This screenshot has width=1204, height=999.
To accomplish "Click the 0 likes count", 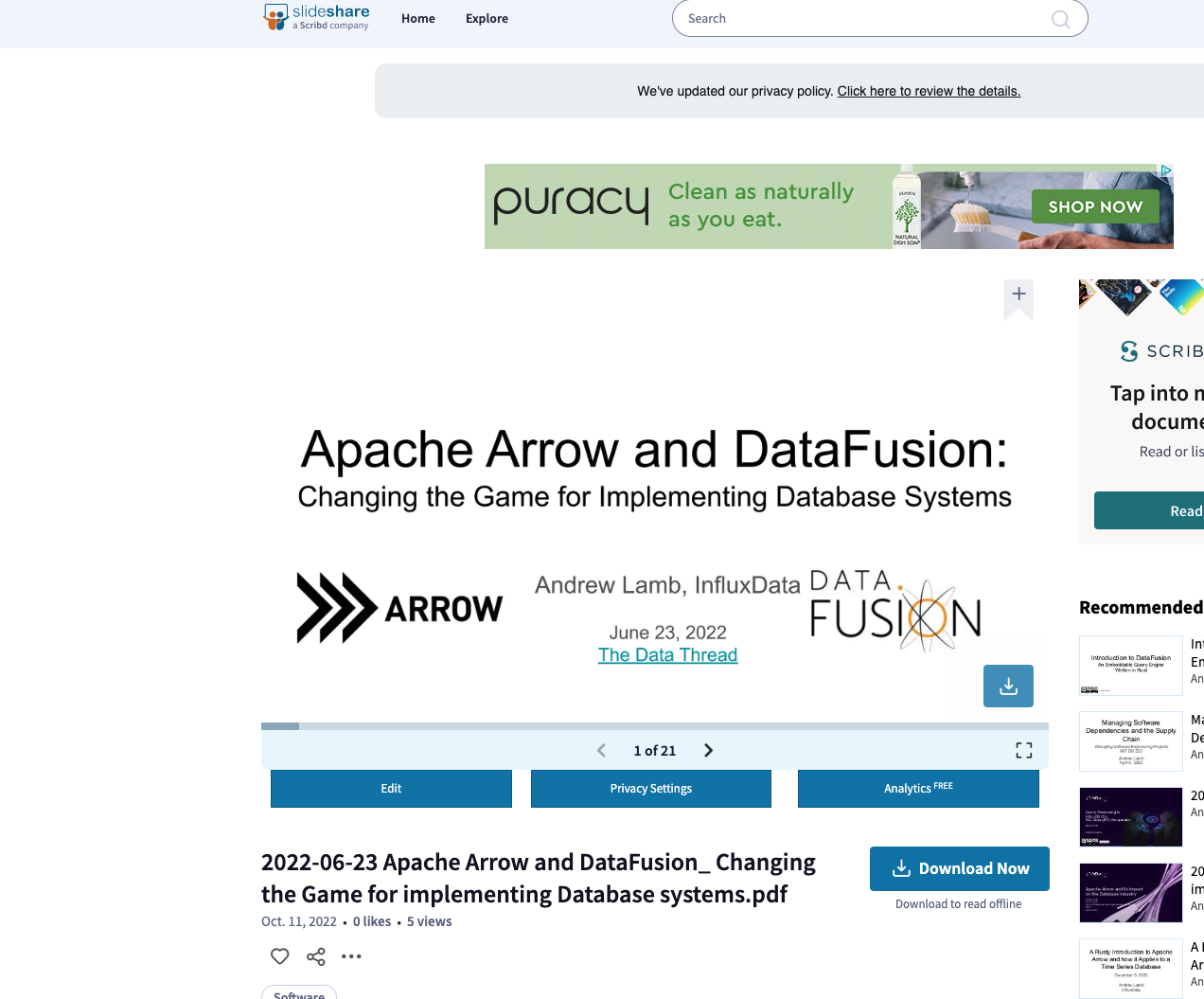I will point(372,921).
